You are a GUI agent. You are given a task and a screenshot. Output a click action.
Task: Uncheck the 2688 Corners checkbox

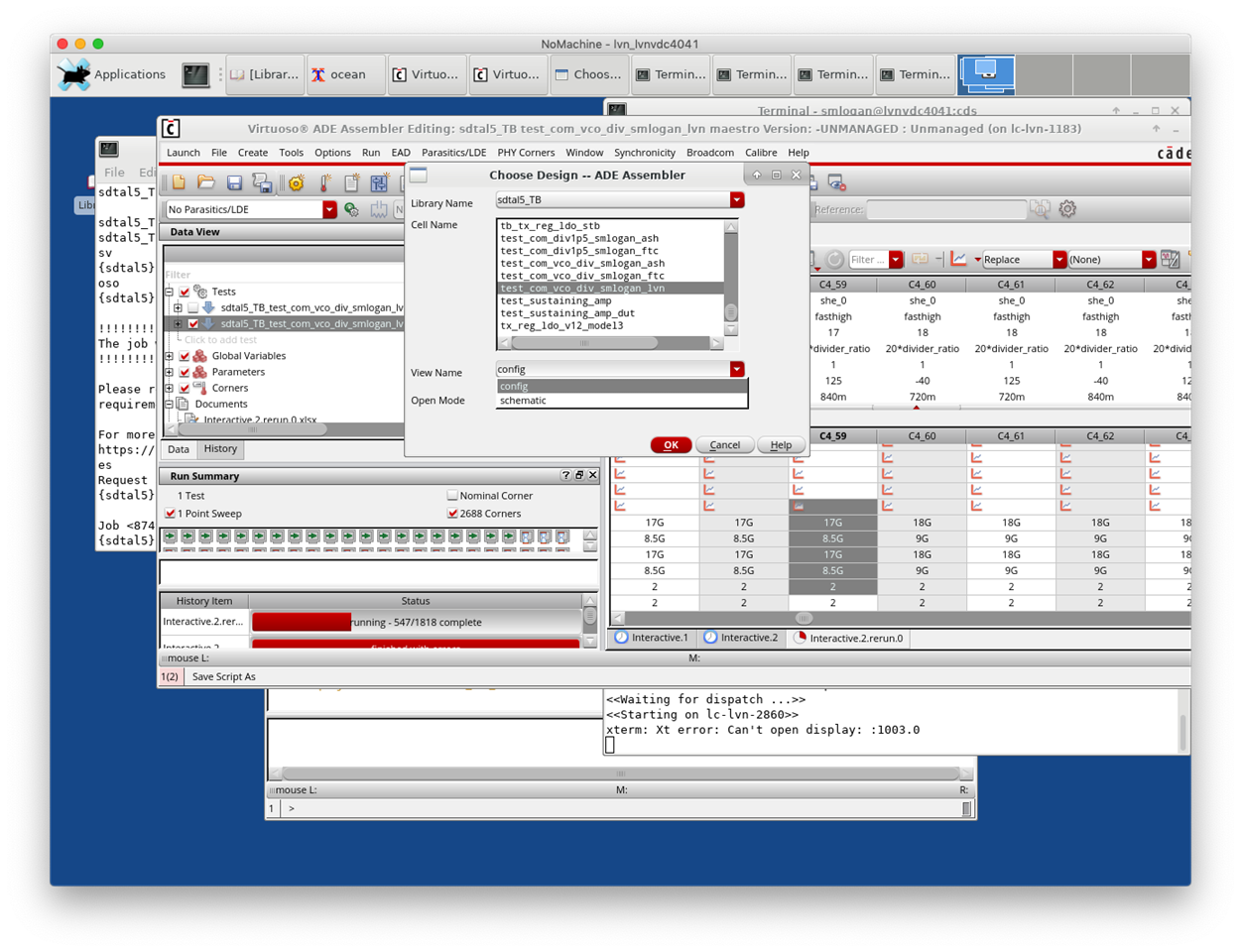[452, 514]
